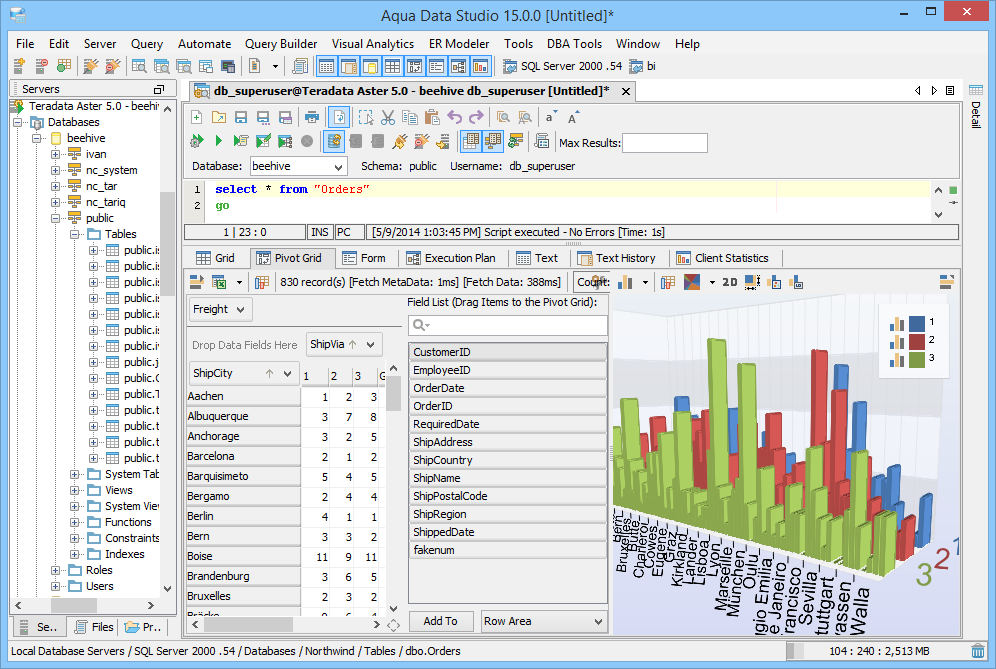Screen dimensions: 996x669
Task: Click green legend swatch for series 3
Action: (x=917, y=360)
